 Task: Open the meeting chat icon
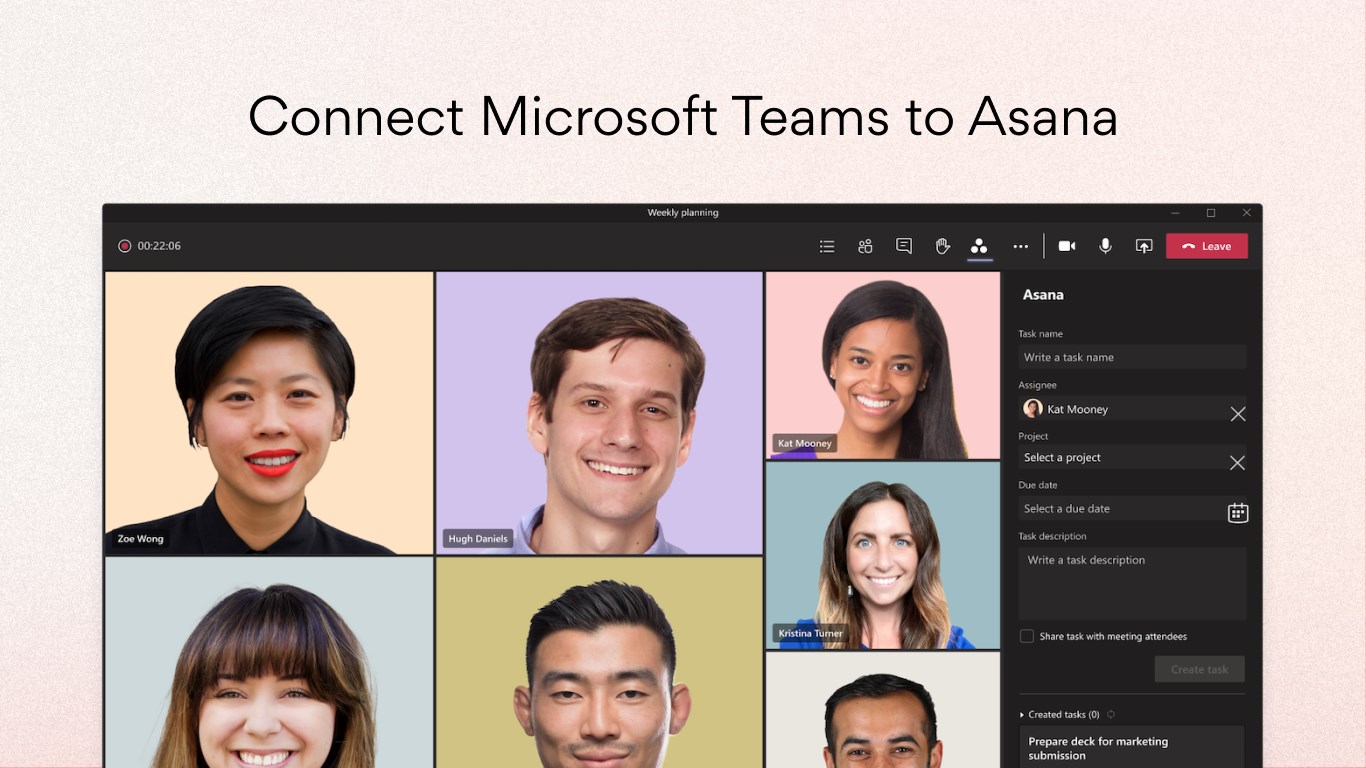tap(904, 246)
